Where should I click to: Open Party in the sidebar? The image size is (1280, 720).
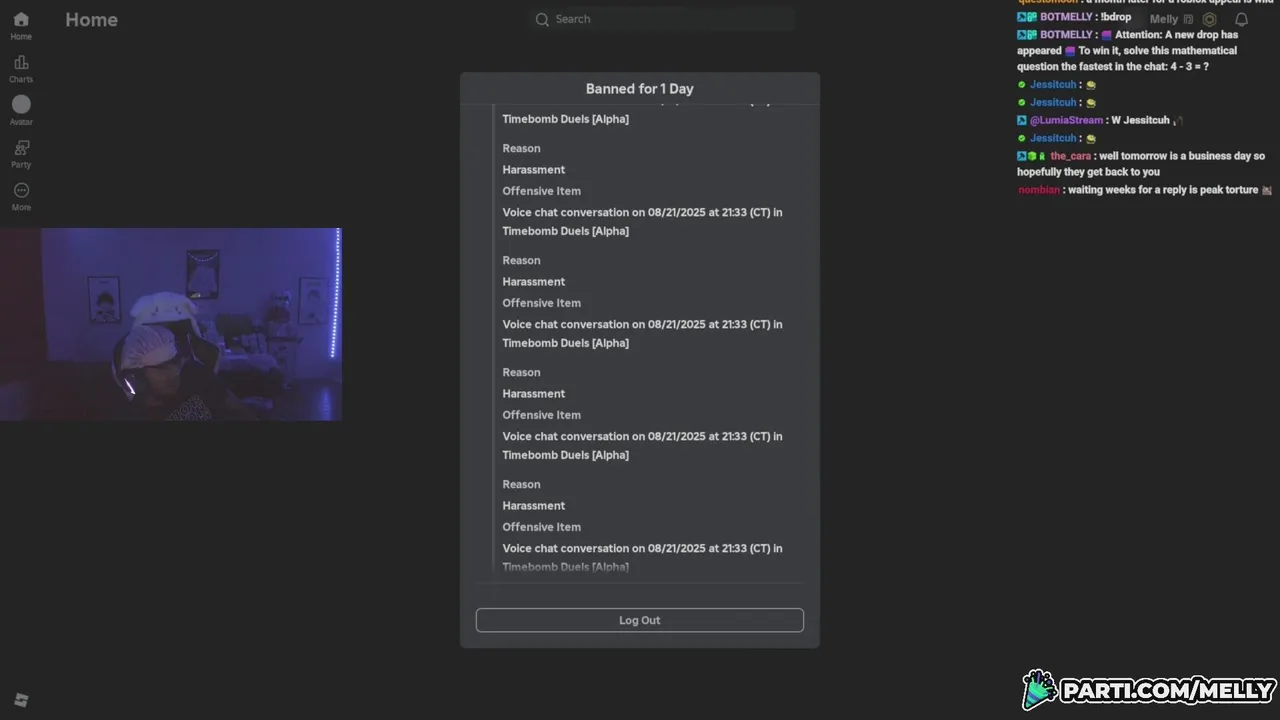click(21, 154)
